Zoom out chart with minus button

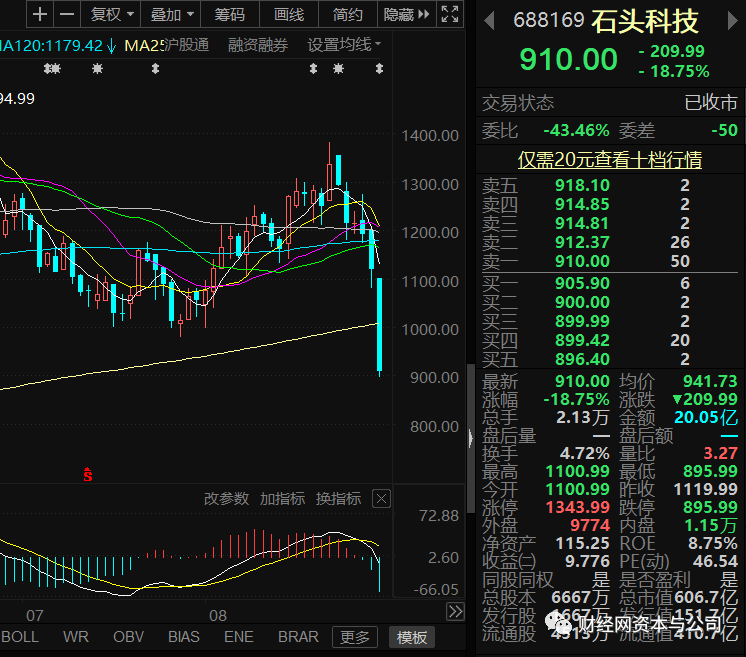(x=67, y=14)
